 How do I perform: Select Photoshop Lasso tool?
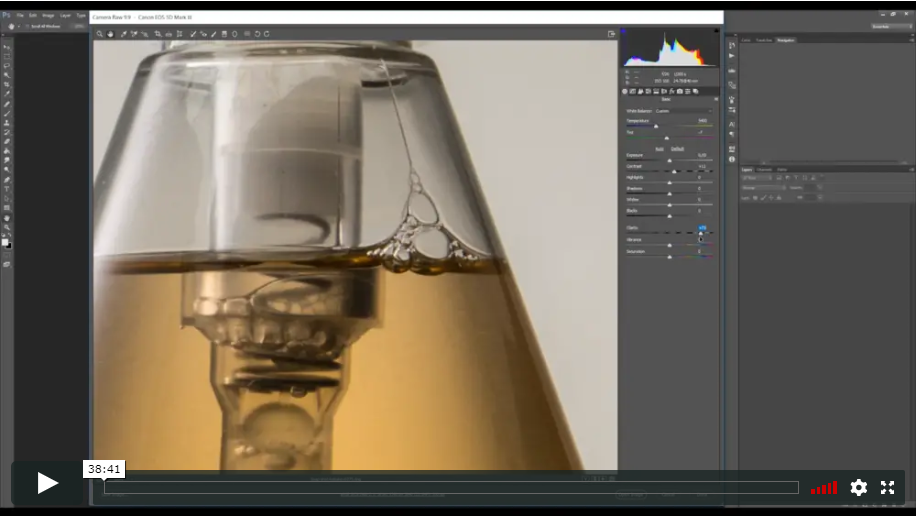tap(7, 66)
